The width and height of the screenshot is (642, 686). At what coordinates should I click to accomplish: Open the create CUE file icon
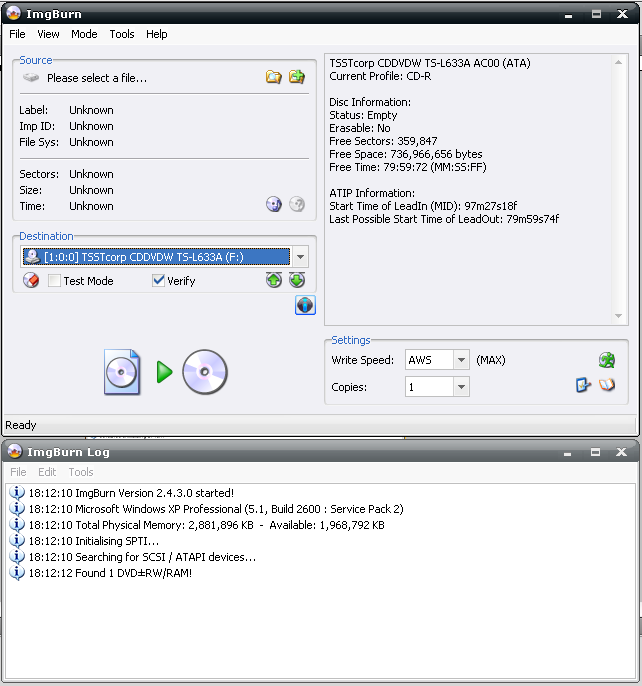coord(297,77)
